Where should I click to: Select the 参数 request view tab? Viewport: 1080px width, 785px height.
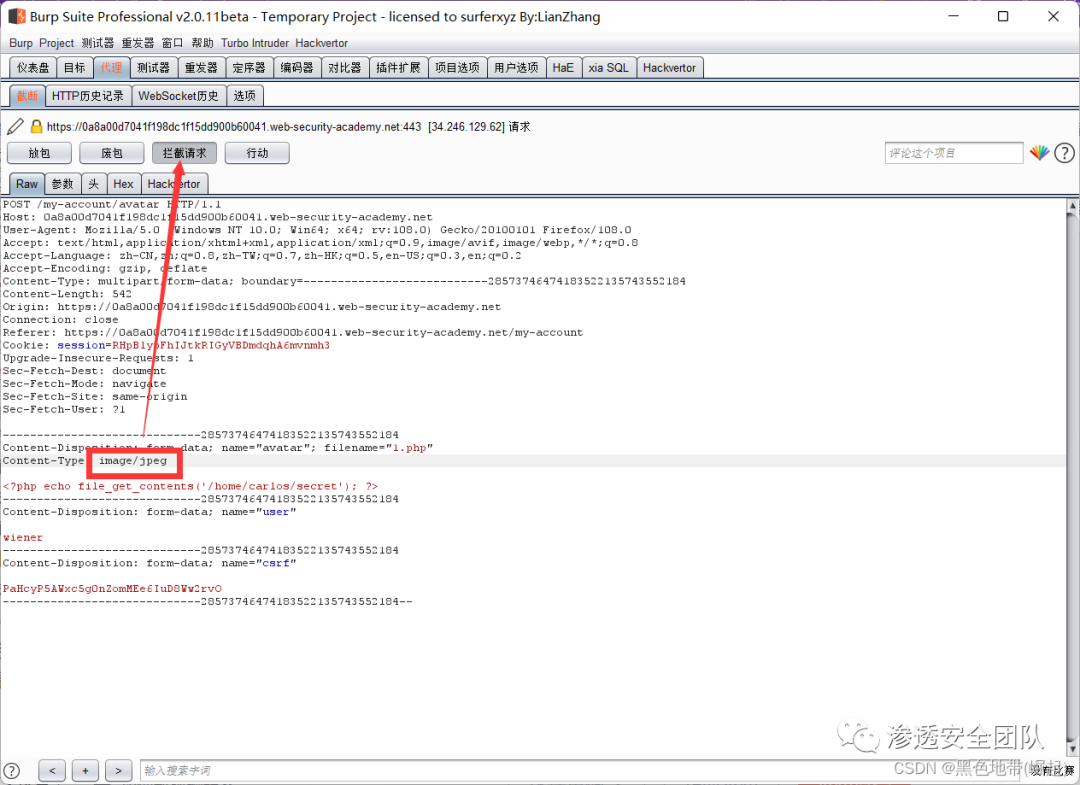[63, 184]
